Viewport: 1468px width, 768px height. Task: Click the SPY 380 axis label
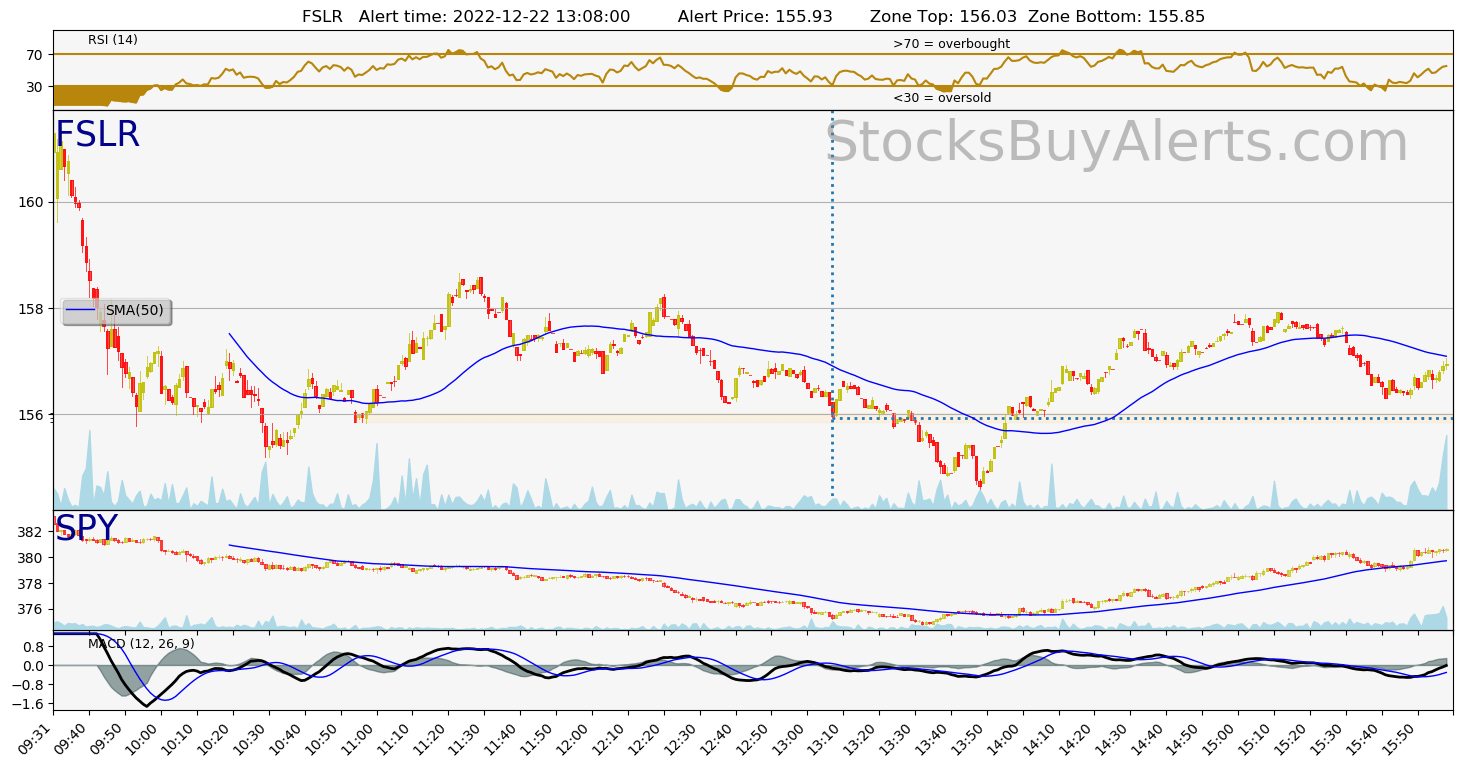(x=30, y=557)
